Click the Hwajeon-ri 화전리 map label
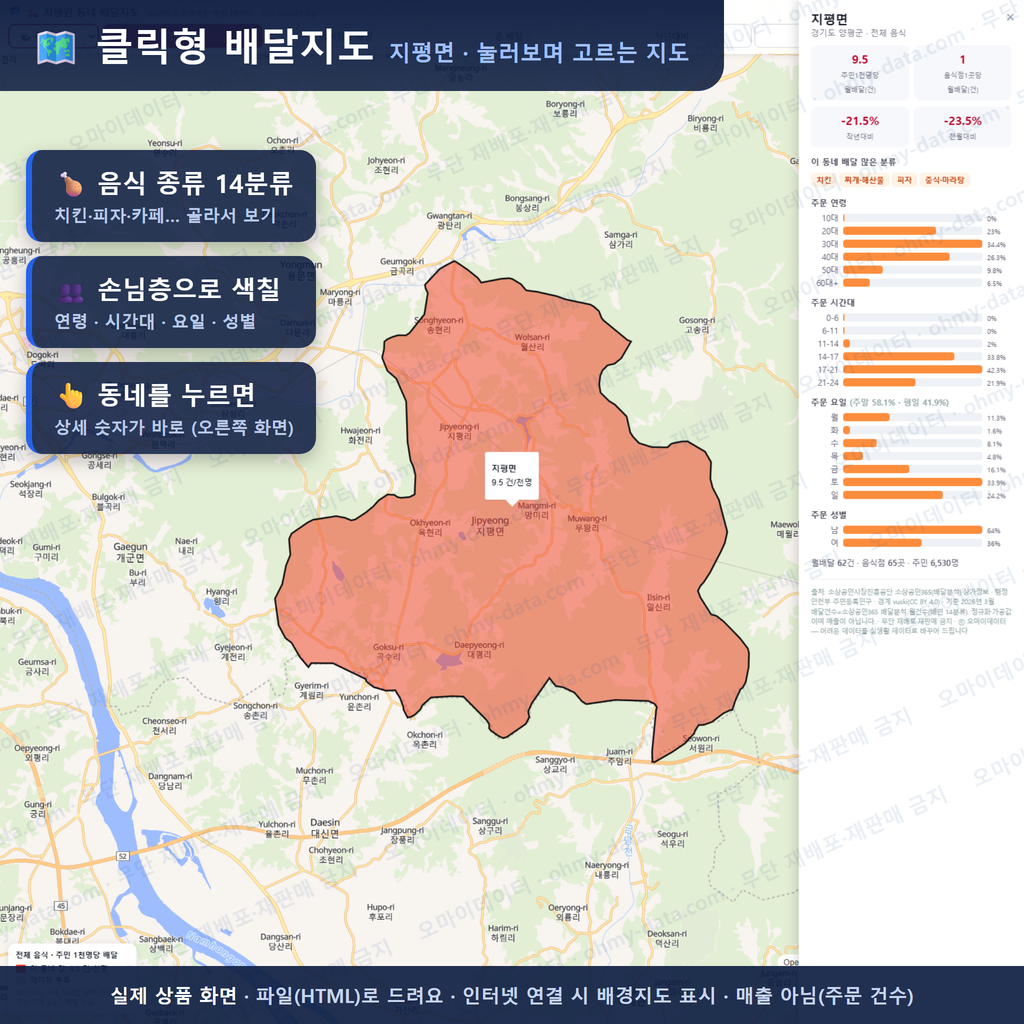The width and height of the screenshot is (1024, 1024). [x=360, y=436]
